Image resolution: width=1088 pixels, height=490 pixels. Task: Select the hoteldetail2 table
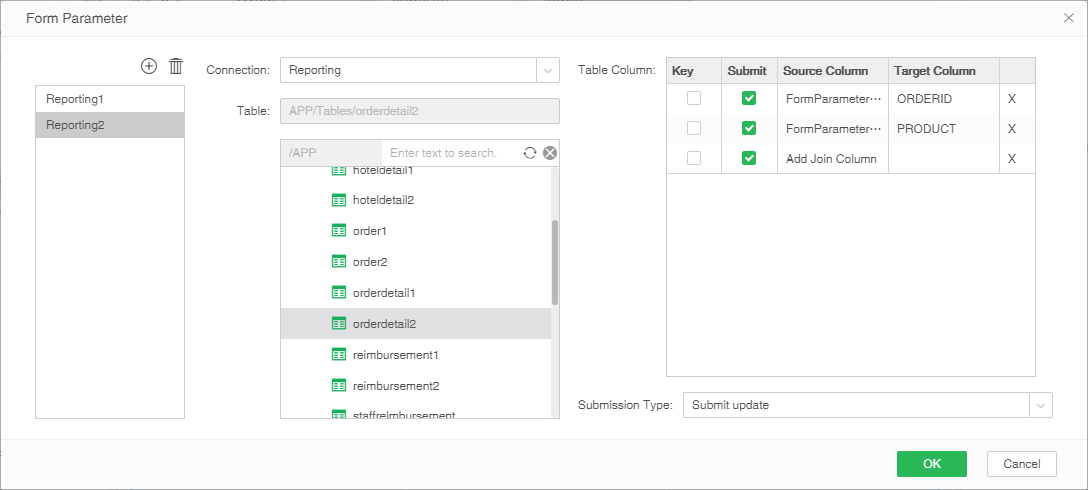[383, 200]
